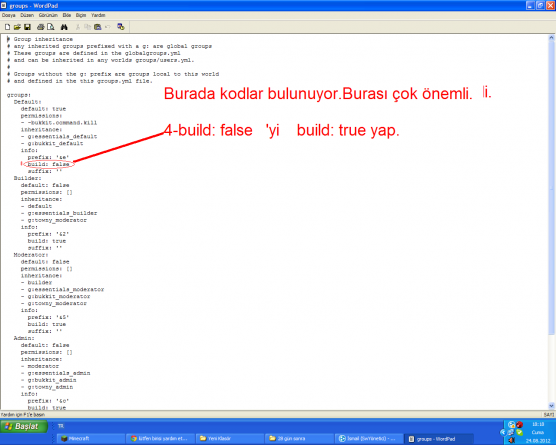Click the 'Admin:' group heading
The height and width of the screenshot is (445, 556).
click(24, 338)
